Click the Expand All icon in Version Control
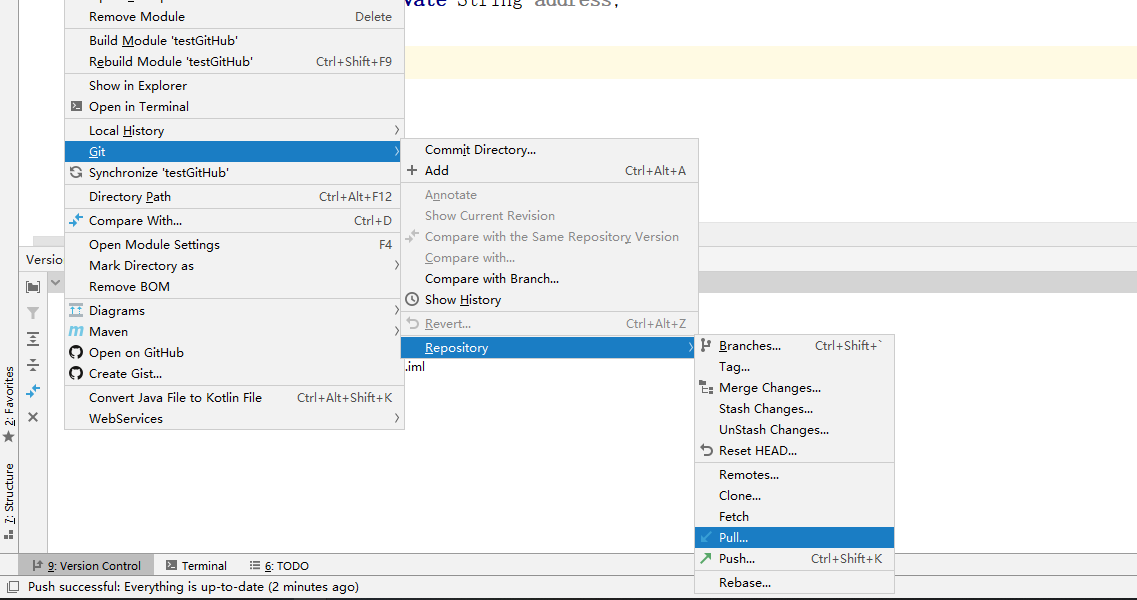 coord(33,339)
